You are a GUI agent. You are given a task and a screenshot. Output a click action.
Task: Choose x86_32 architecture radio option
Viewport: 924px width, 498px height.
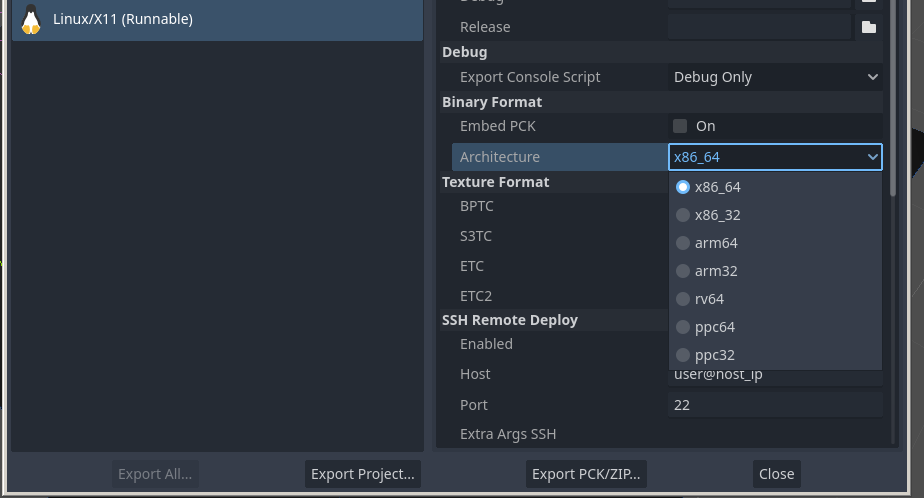pyautogui.click(x=683, y=215)
